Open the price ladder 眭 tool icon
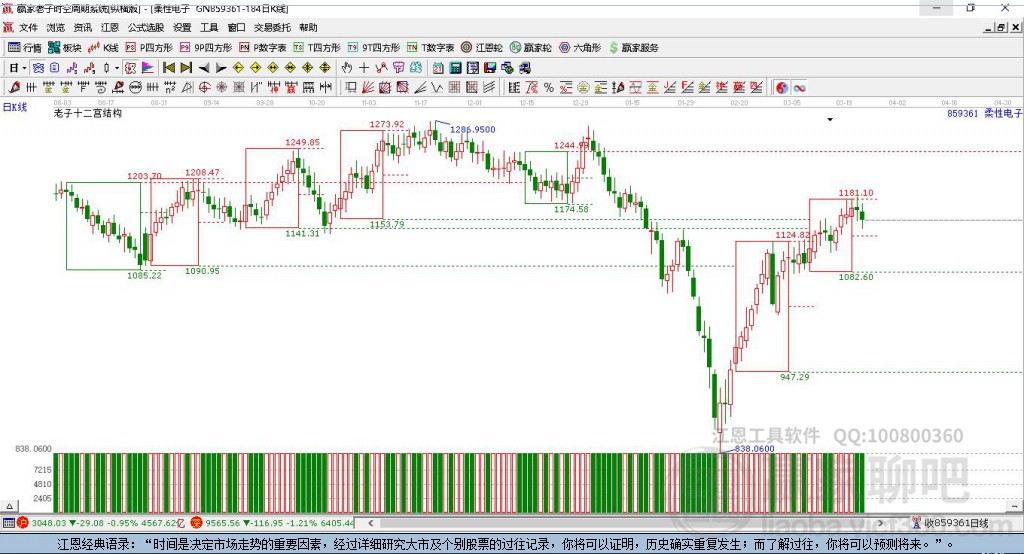The height and width of the screenshot is (554, 1024). pyautogui.click(x=514, y=88)
